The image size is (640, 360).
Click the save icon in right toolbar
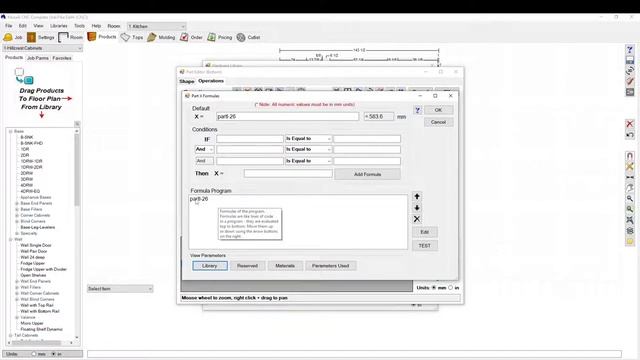[630, 60]
